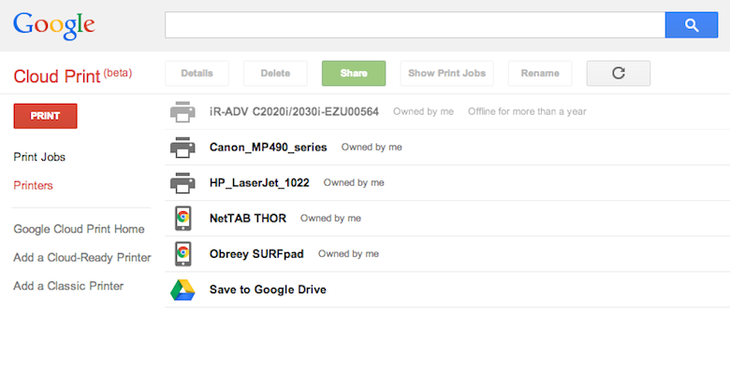Click the NetTAB THOR Chrome phone icon
This screenshot has height=370, width=730.
[183, 218]
